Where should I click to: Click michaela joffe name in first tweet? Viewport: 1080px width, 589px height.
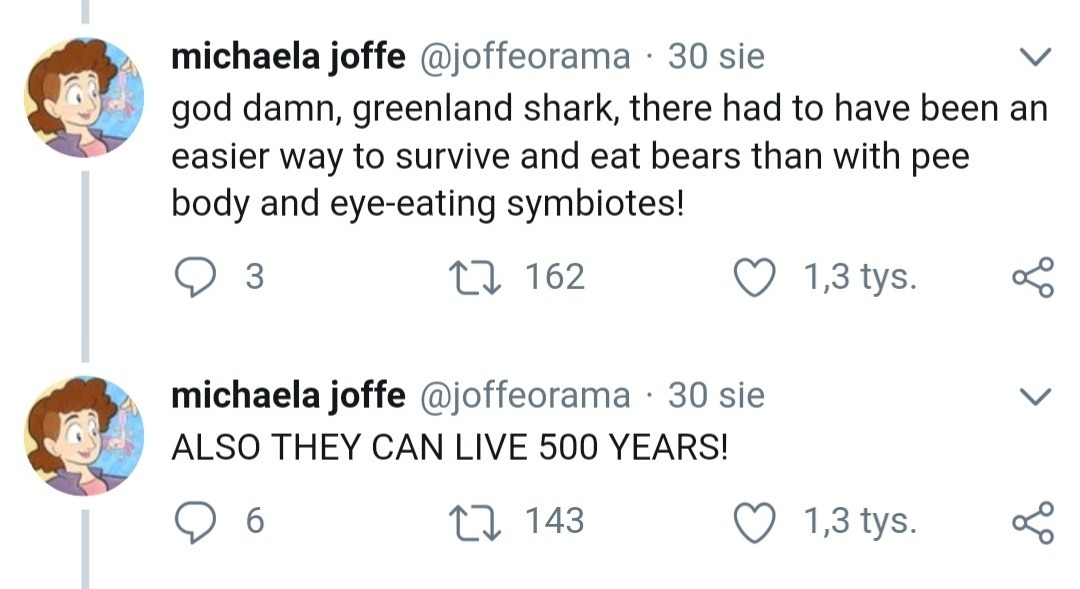click(288, 57)
